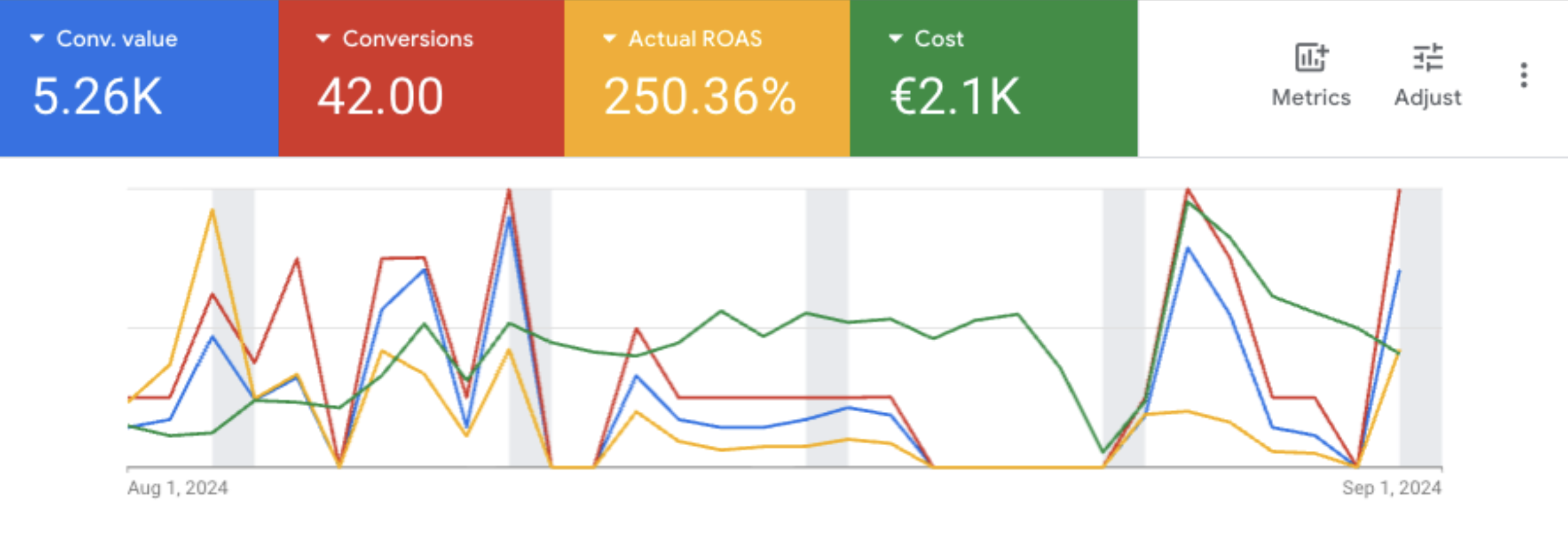Image resolution: width=1568 pixels, height=537 pixels.
Task: Click the "Adjust" text label
Action: pos(1427,98)
